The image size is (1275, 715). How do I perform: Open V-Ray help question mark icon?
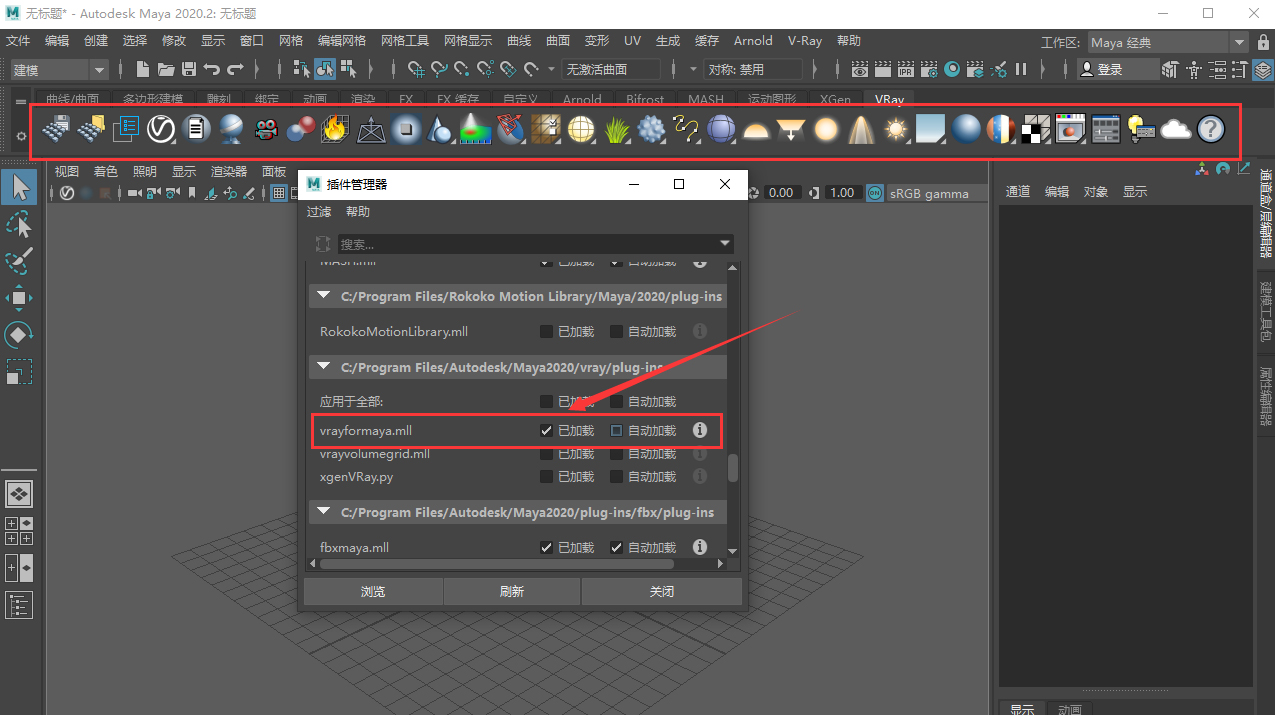point(1211,129)
